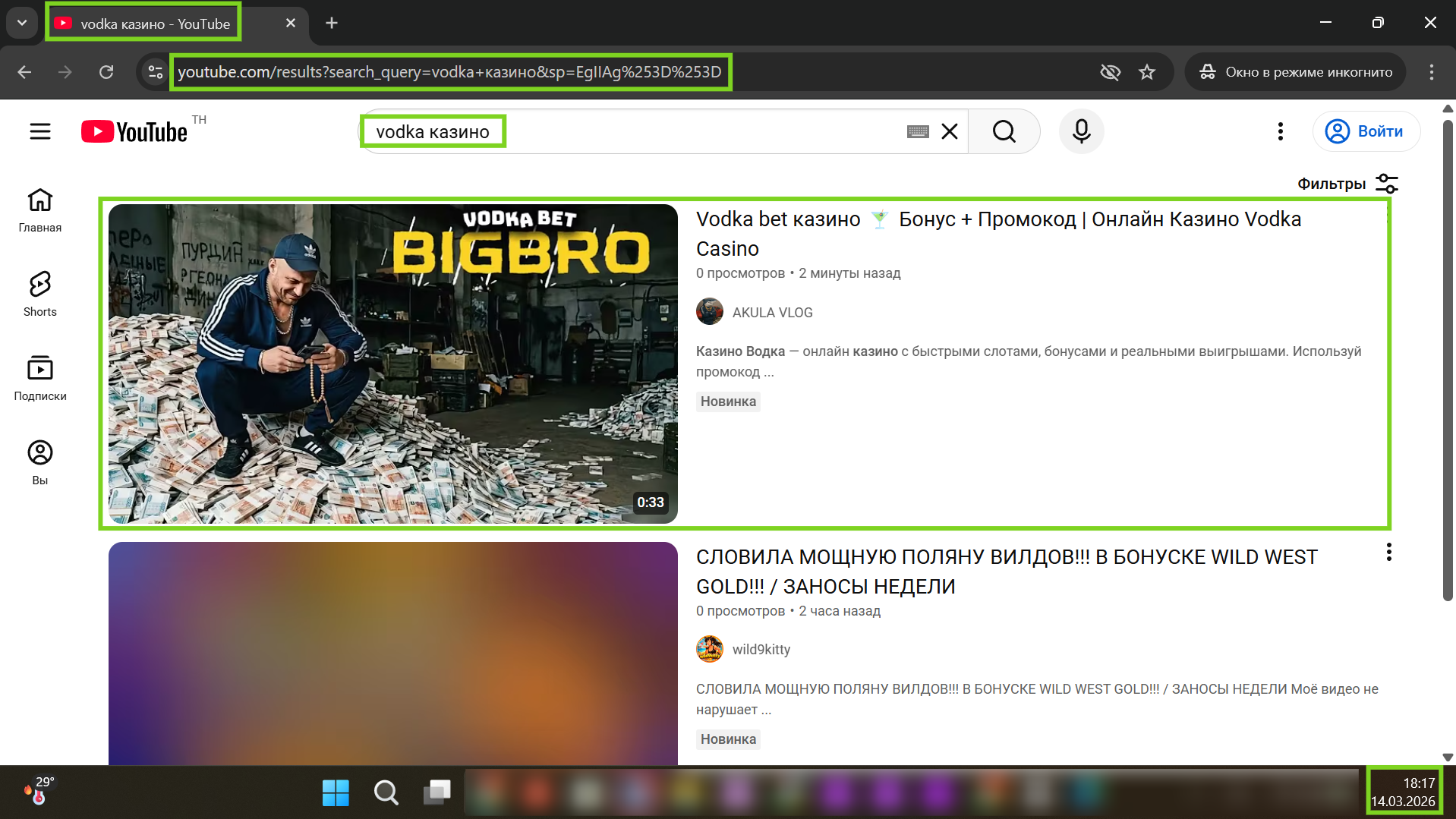Reload the page

coord(106,72)
